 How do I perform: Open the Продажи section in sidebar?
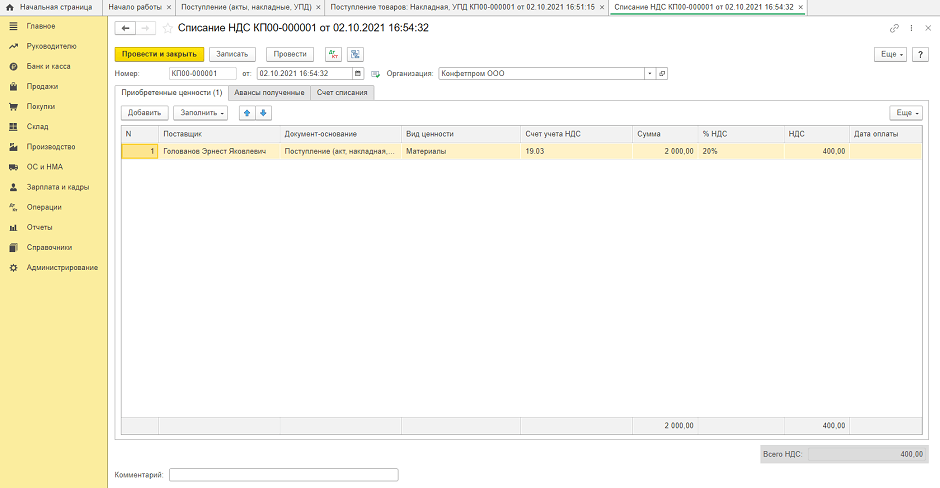(42, 86)
